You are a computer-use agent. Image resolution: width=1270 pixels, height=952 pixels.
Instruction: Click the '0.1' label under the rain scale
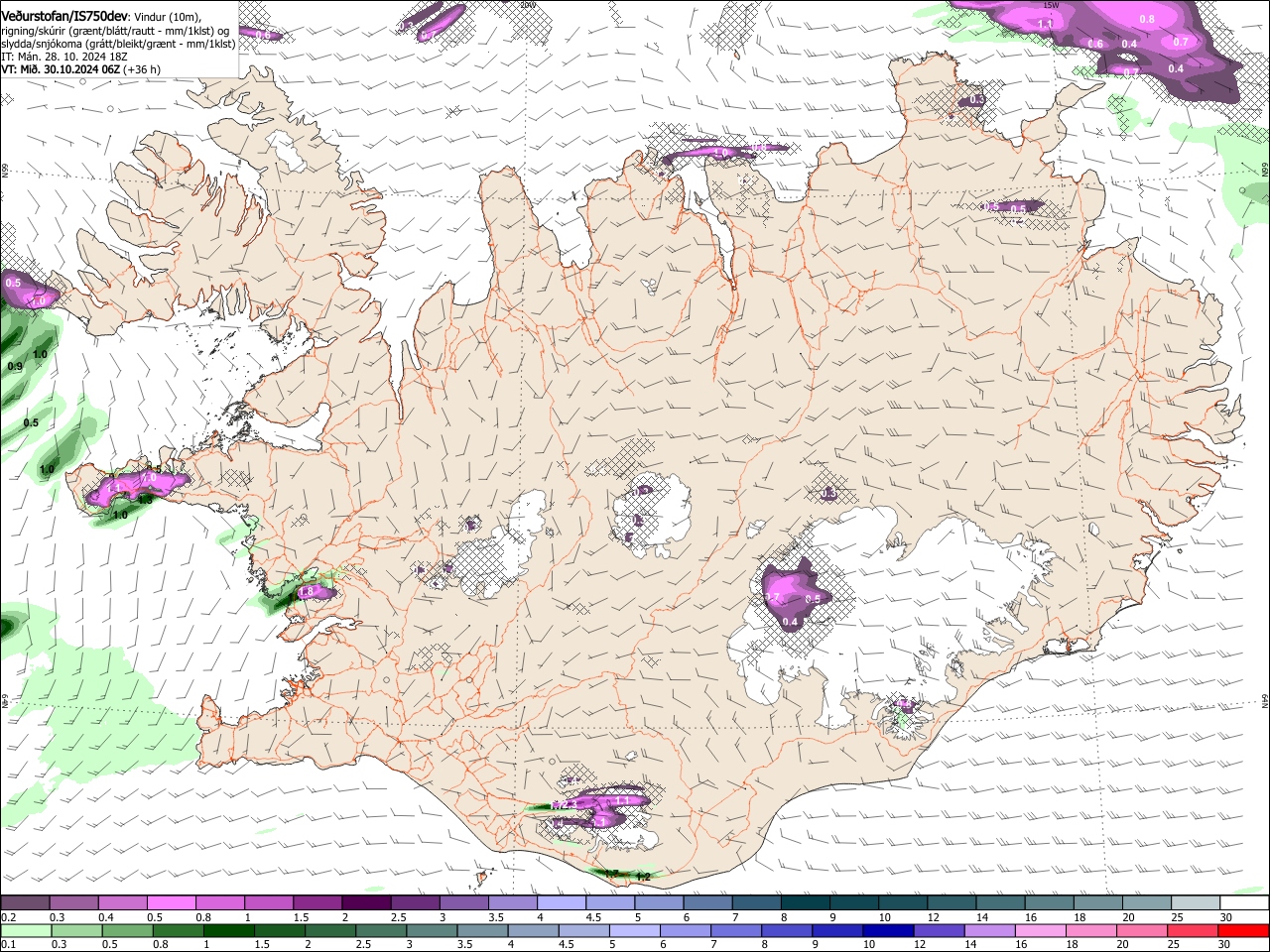tap(8, 945)
